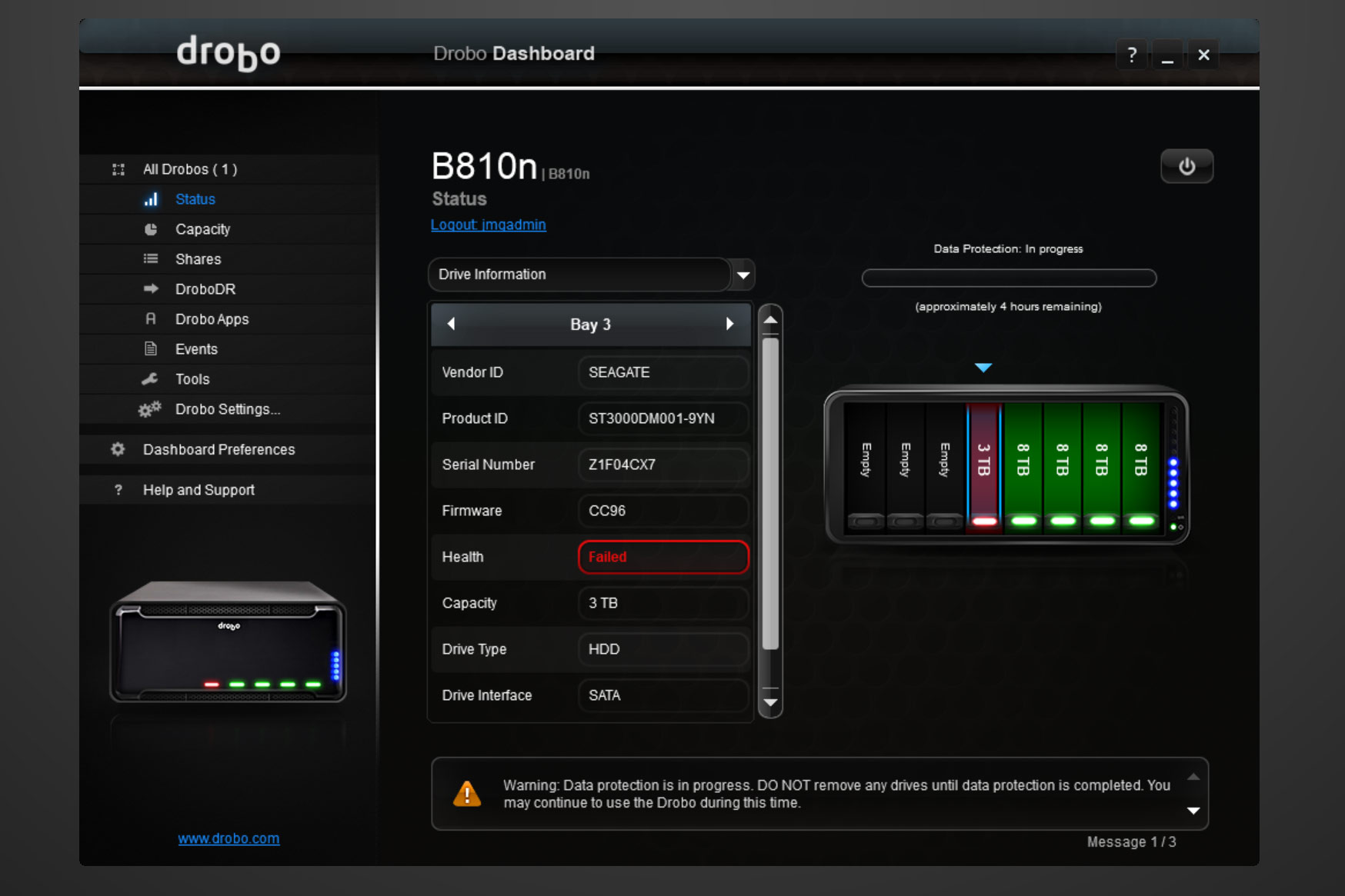The height and width of the screenshot is (896, 1345).
Task: Open the Drive Information dropdown arrow
Action: coord(743,275)
